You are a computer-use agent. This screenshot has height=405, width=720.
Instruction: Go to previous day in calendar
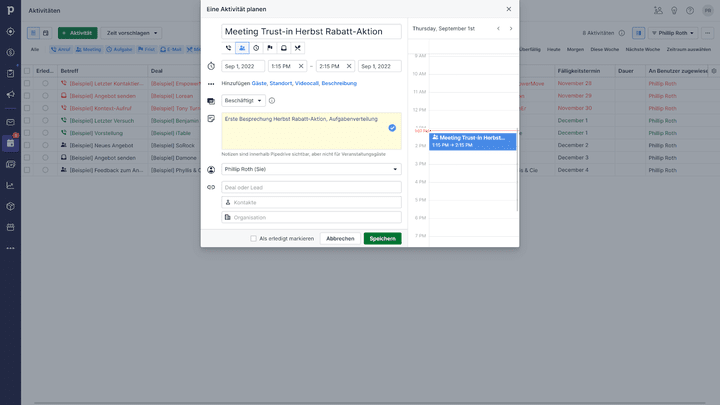tap(498, 28)
